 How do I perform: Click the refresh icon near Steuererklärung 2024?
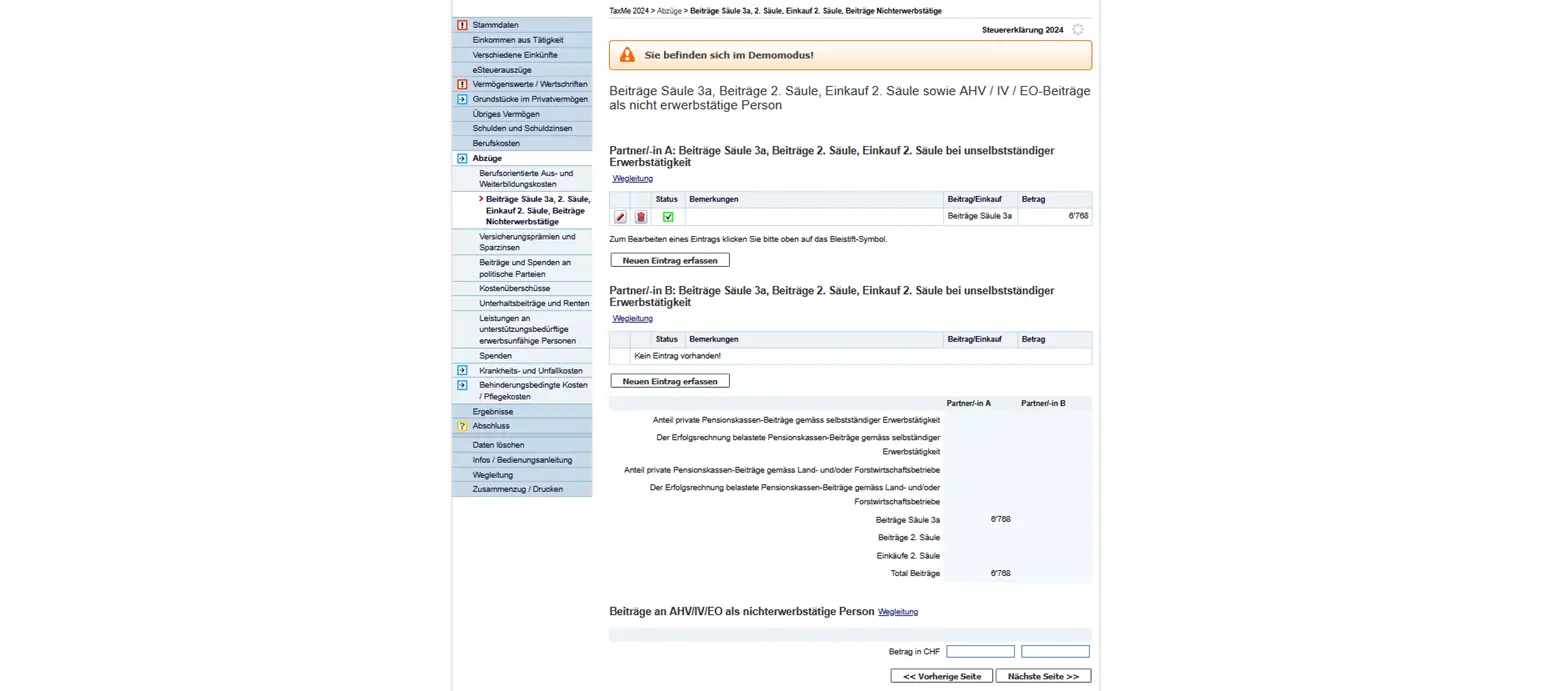[1078, 30]
